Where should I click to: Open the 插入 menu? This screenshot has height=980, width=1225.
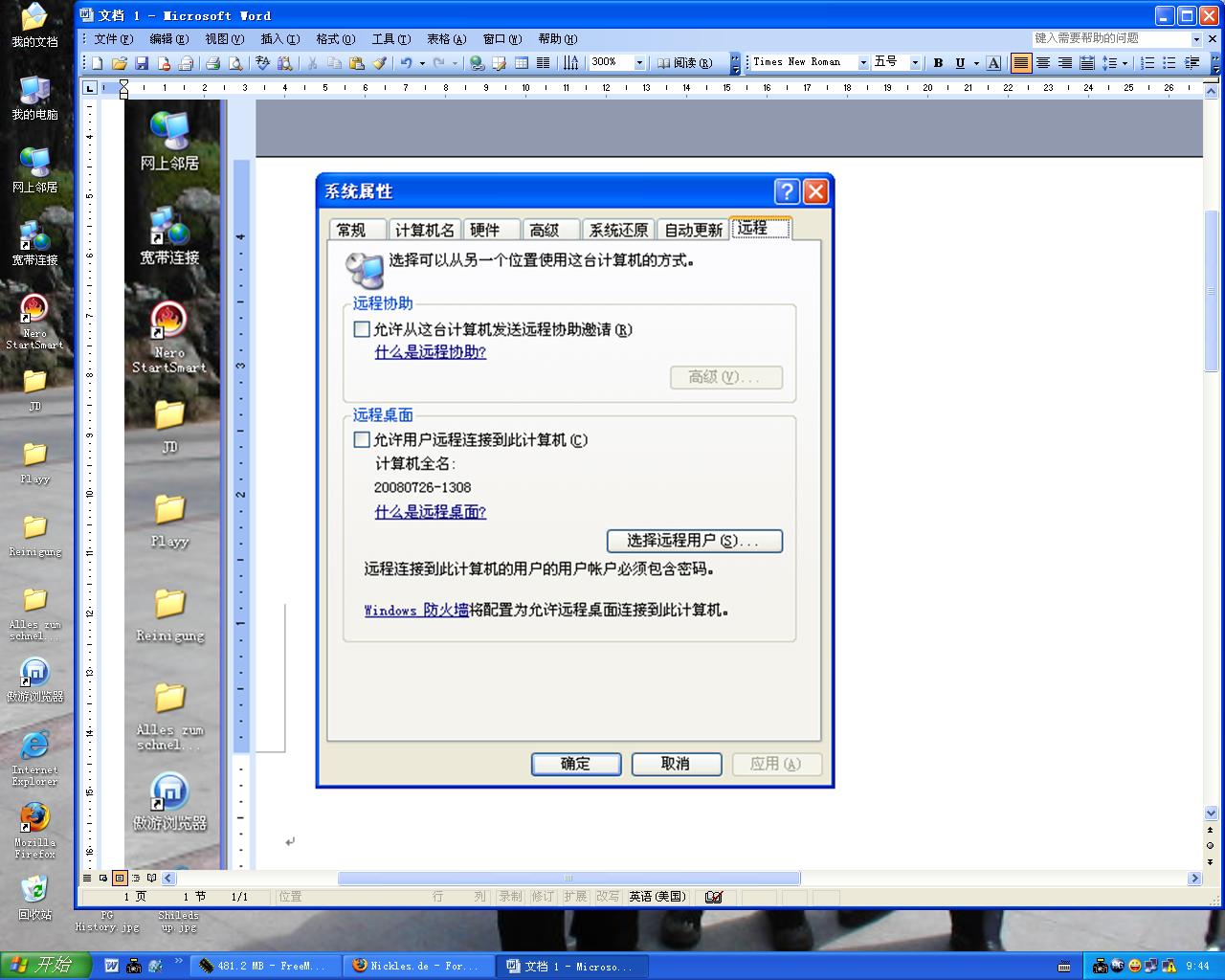pyautogui.click(x=279, y=39)
